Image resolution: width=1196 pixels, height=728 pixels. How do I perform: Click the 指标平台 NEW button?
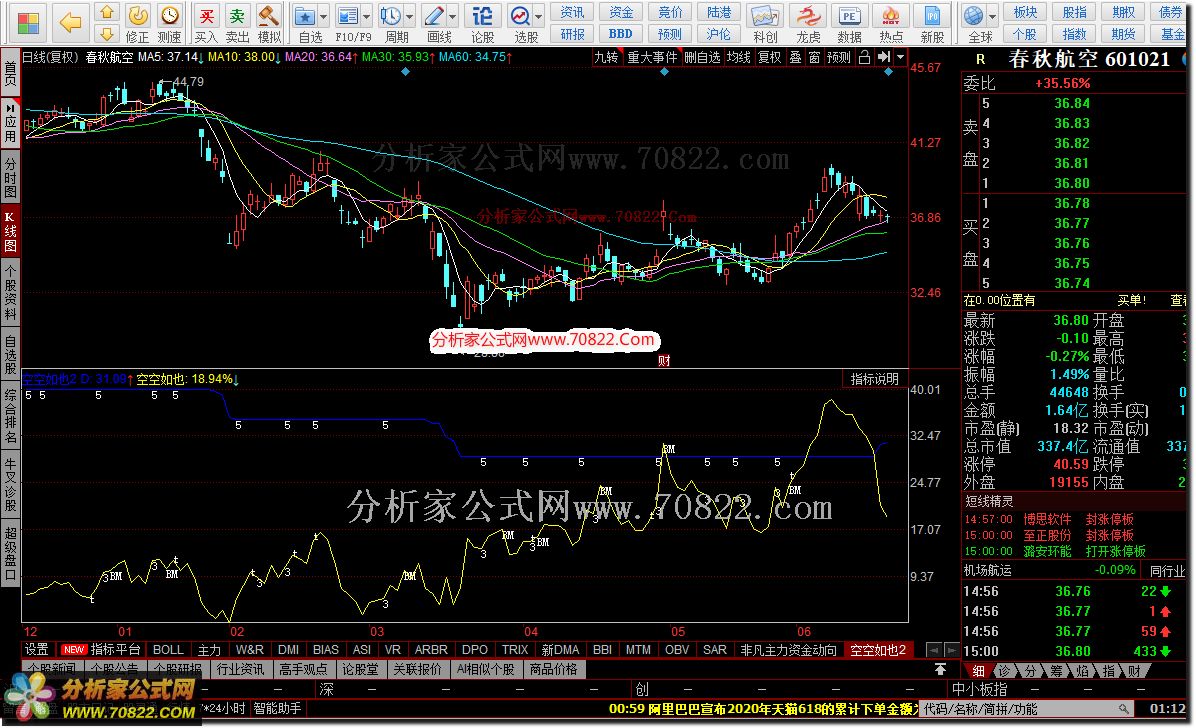pos(101,649)
